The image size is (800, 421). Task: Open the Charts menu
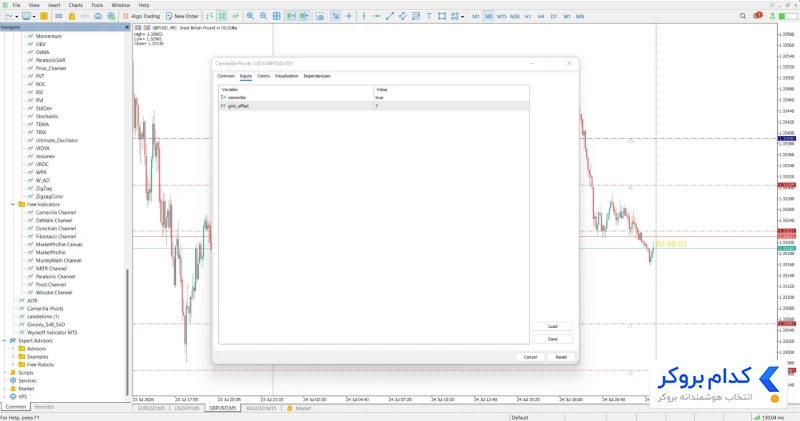(76, 5)
